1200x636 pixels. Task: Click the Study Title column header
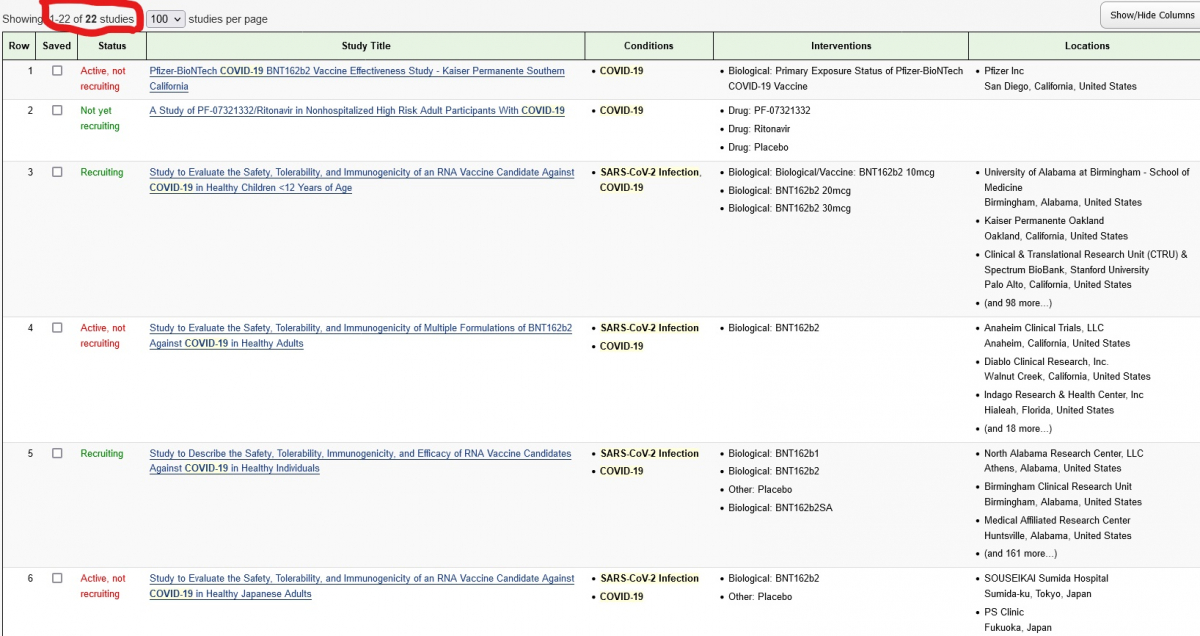tap(365, 46)
